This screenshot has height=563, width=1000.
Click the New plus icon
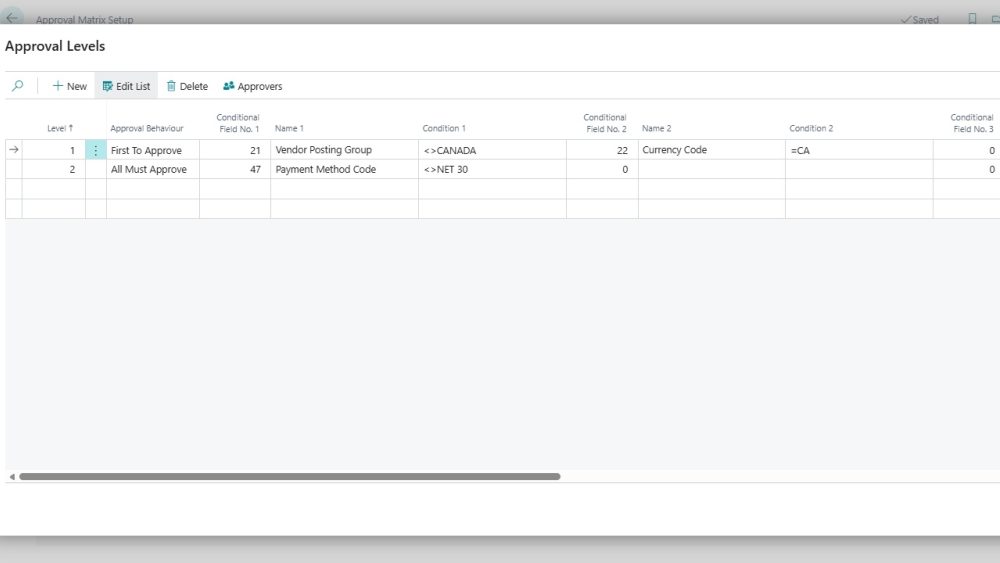(57, 85)
